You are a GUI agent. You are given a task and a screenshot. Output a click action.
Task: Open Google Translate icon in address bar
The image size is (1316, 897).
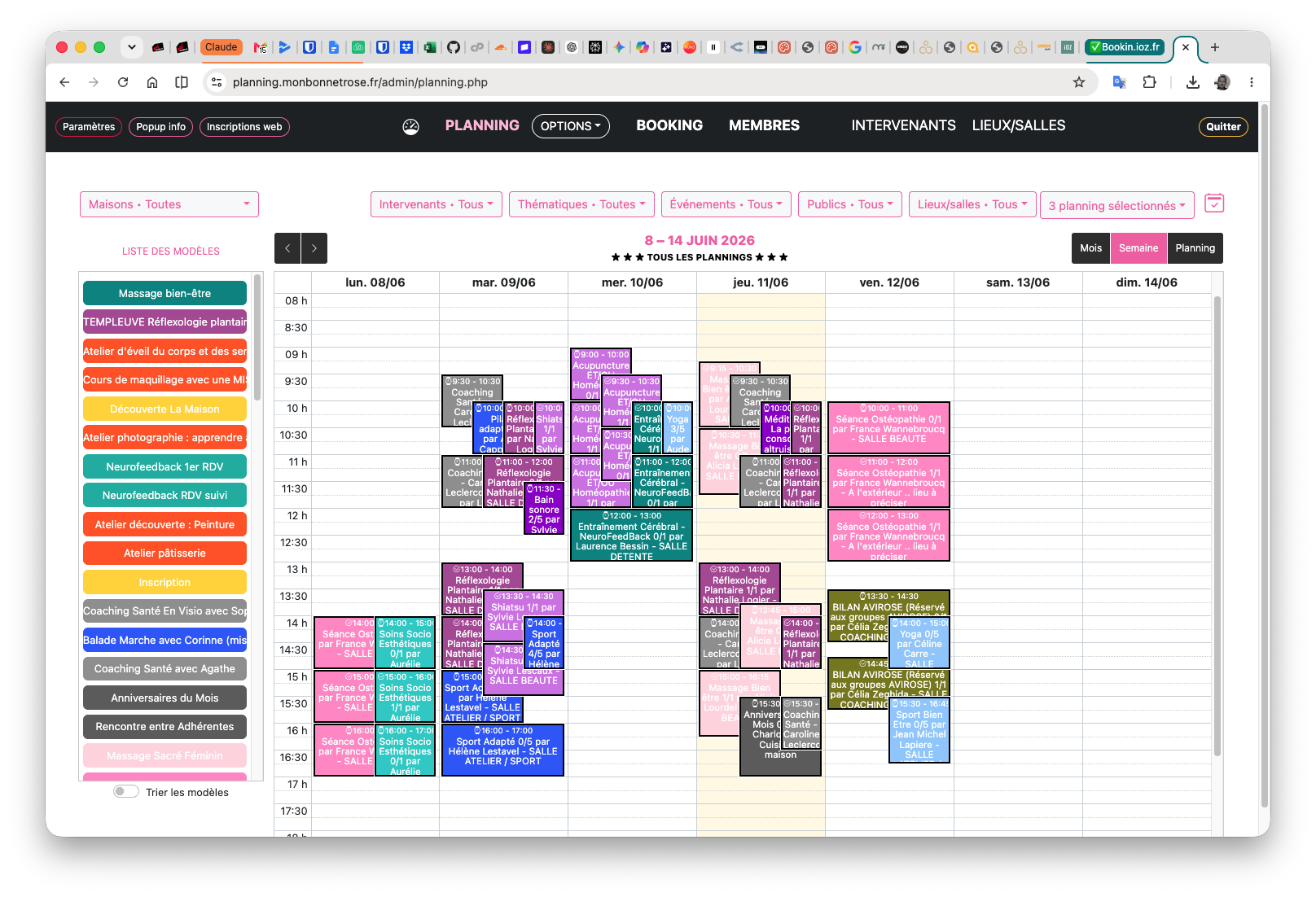click(1120, 82)
